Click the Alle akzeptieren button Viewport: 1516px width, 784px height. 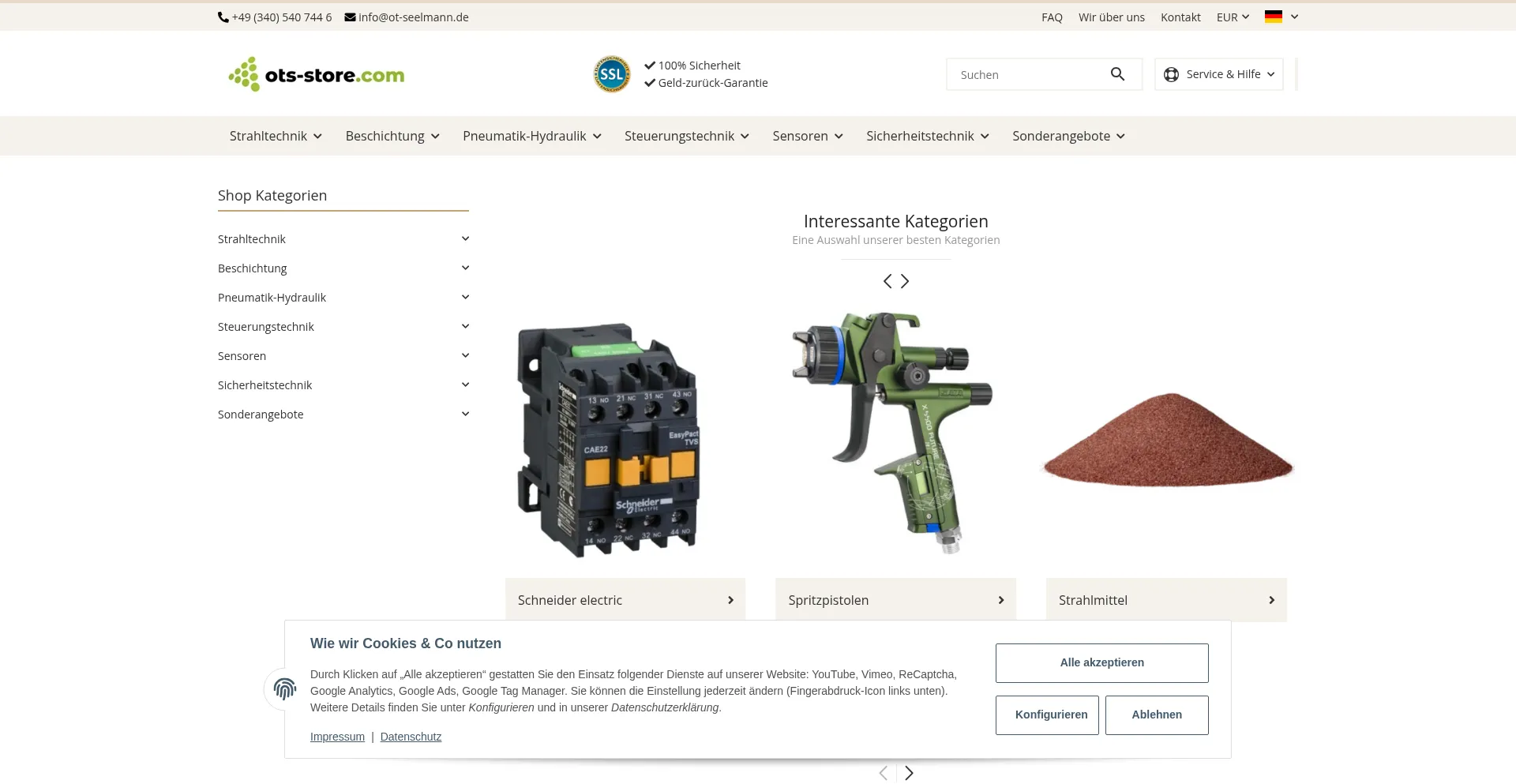tap(1101, 663)
